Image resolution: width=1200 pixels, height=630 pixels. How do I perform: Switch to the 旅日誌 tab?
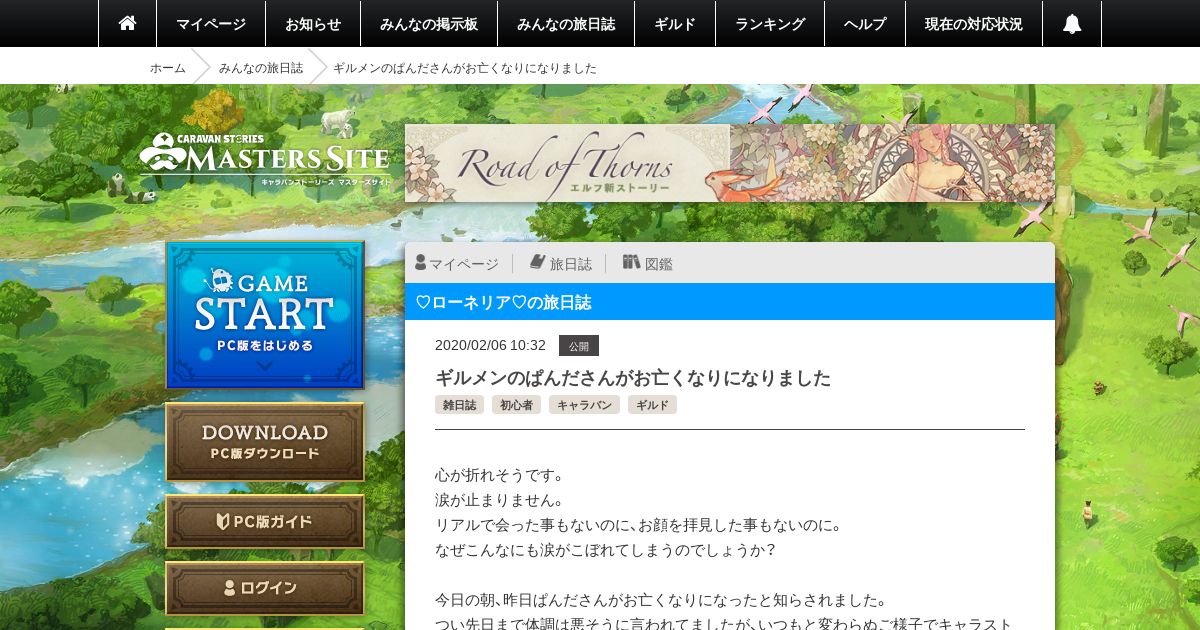tap(561, 263)
